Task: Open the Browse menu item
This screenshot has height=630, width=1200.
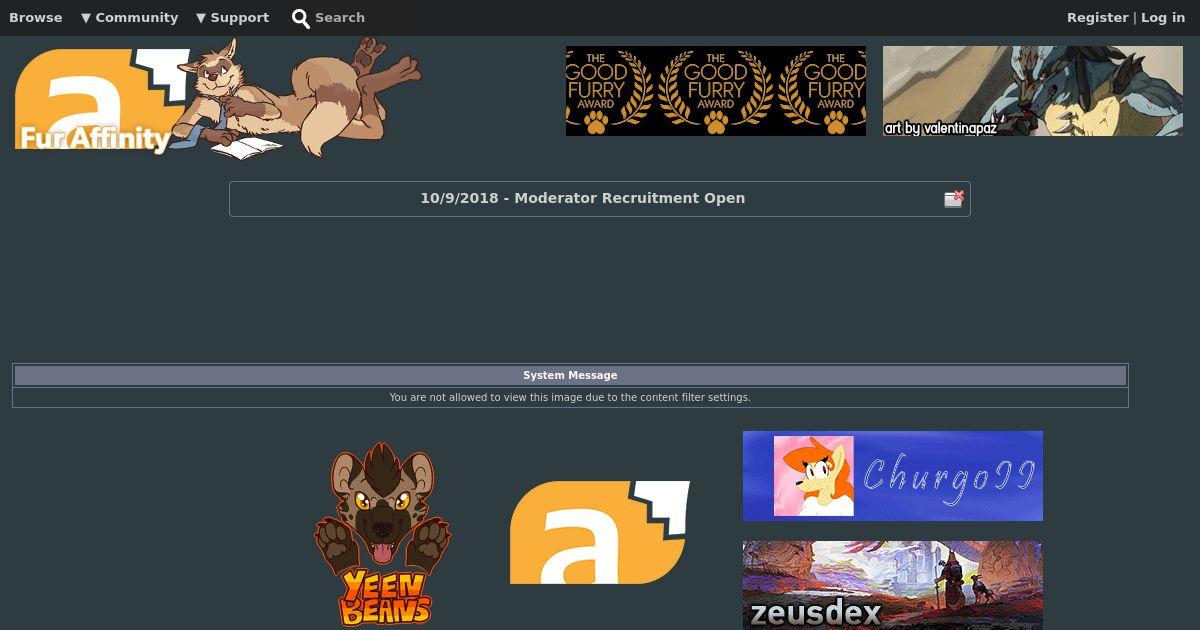Action: [x=36, y=17]
